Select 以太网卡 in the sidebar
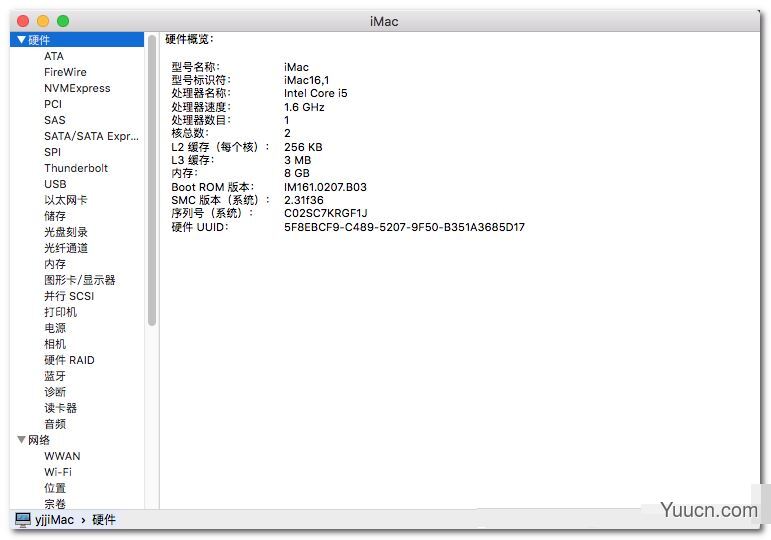 click(x=66, y=200)
